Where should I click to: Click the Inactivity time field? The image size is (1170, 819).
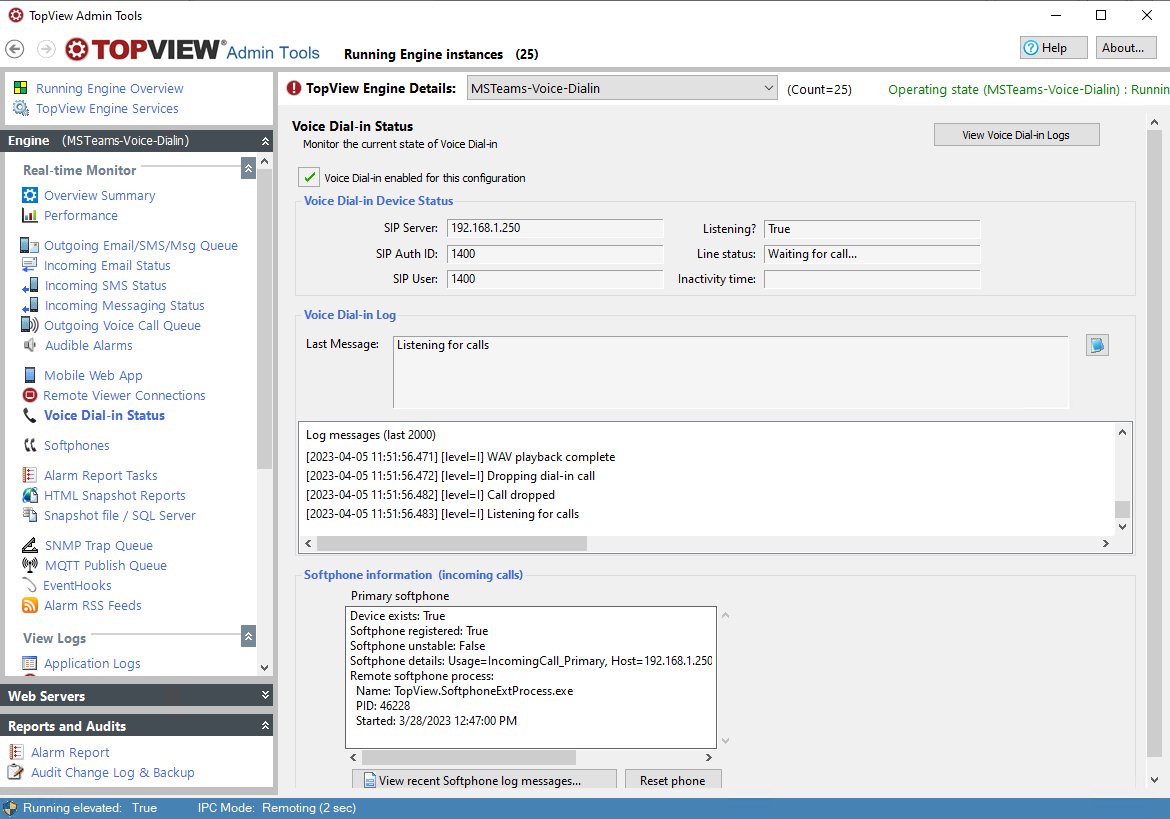(872, 279)
